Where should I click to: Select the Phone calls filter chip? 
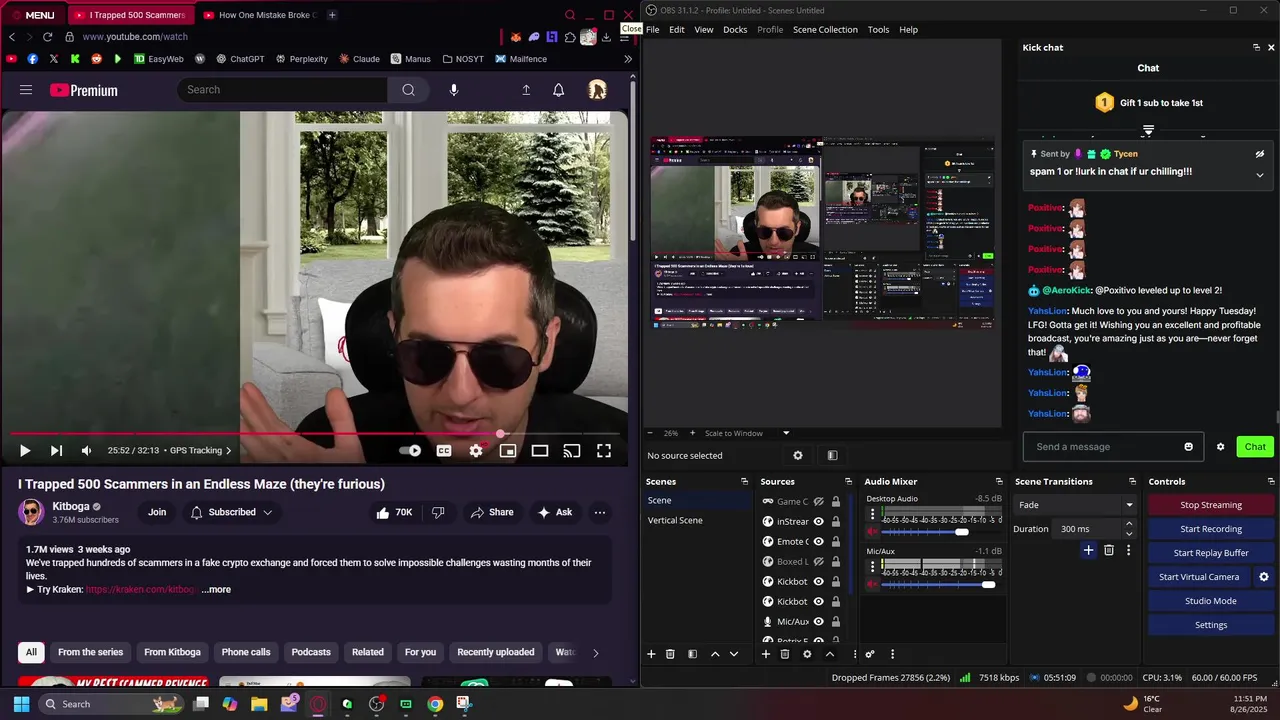coord(246,652)
